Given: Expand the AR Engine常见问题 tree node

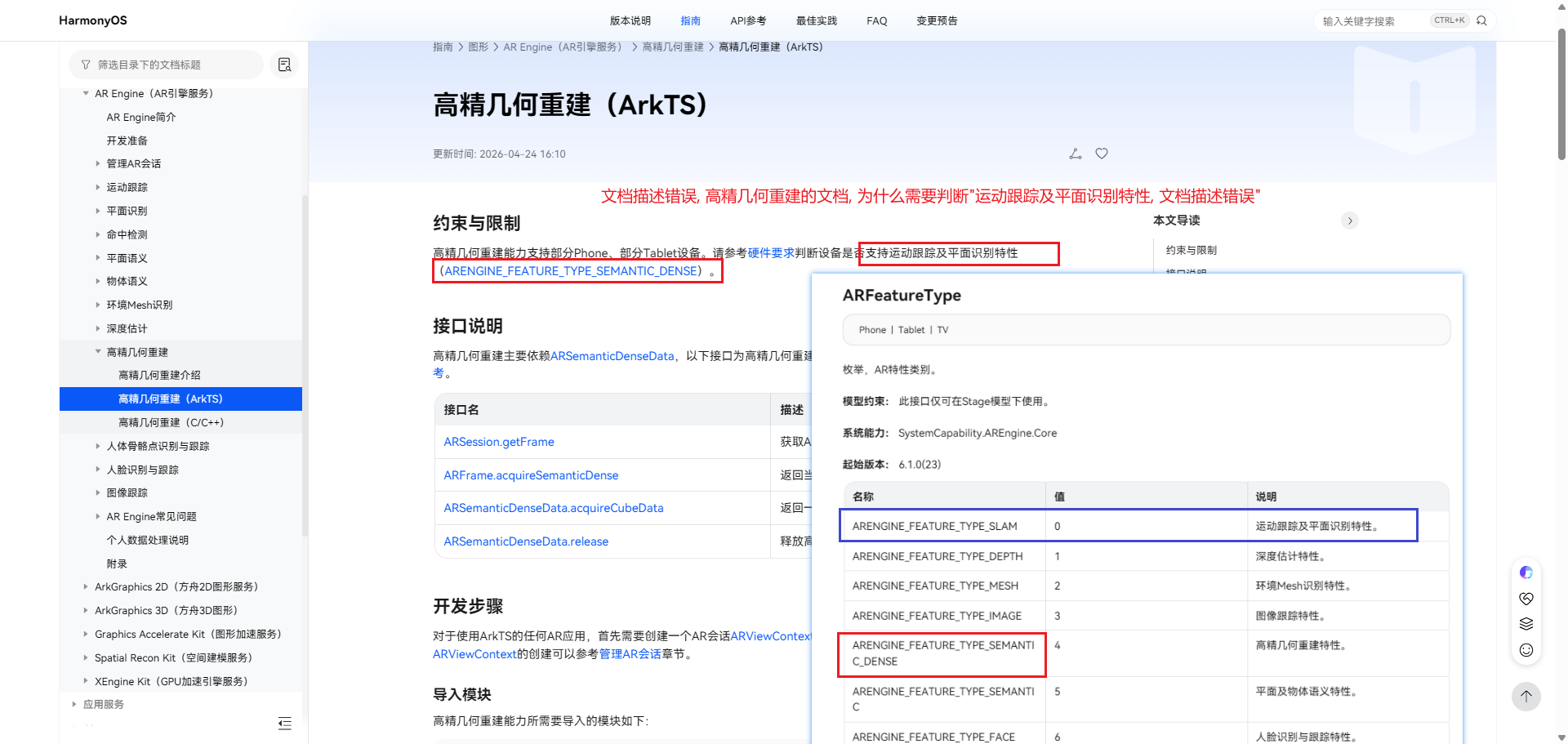Looking at the screenshot, I should click(x=98, y=516).
